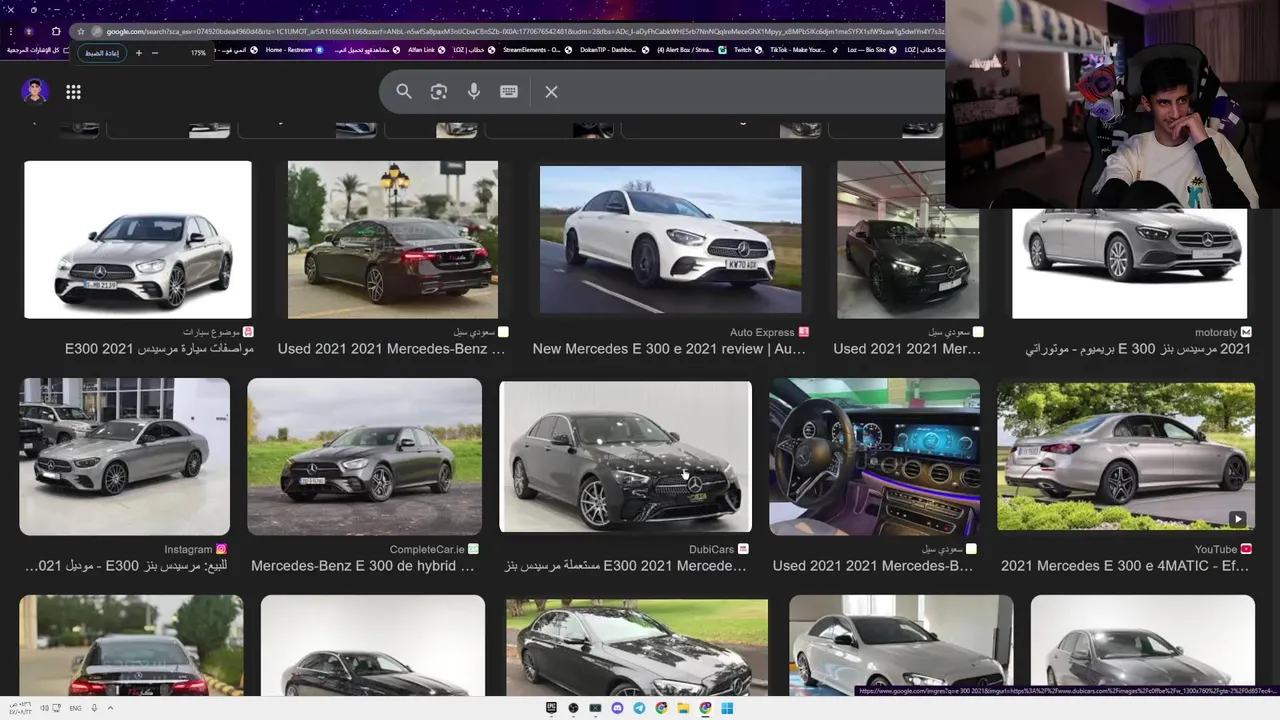The width and height of the screenshot is (1280, 720).
Task: Open thumbnail of silver Mercedes on white background, first row
Action: pyautogui.click(x=138, y=240)
